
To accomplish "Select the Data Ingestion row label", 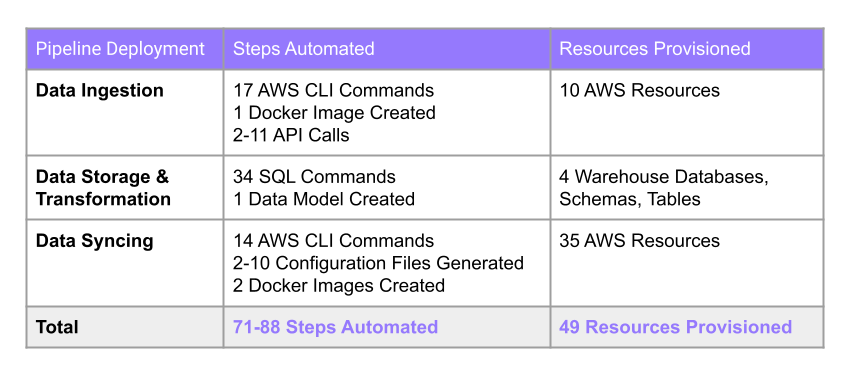I will coord(99,90).
